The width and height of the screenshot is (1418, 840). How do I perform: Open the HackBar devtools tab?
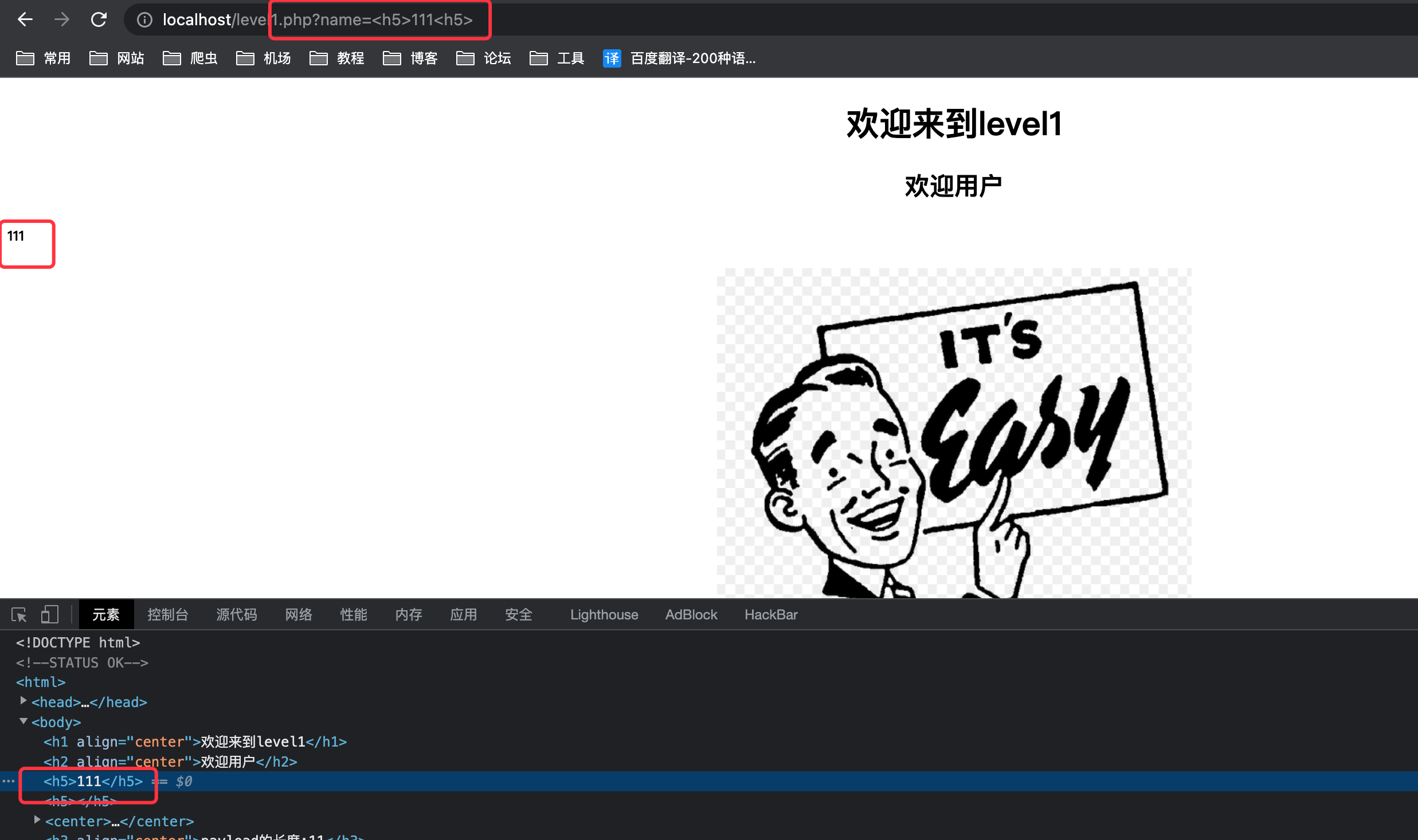[770, 615]
